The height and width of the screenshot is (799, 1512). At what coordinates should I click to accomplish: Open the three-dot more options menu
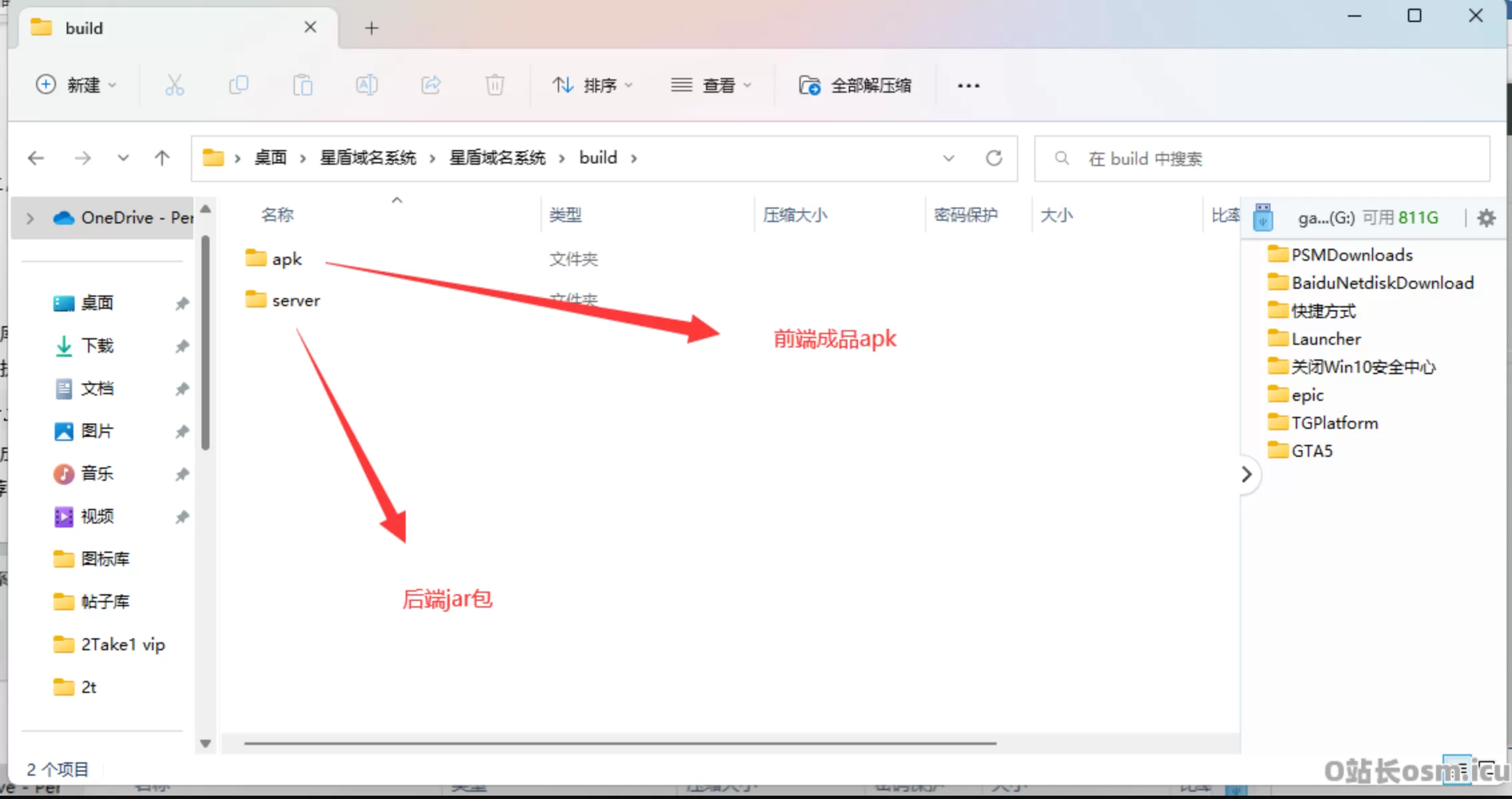click(x=968, y=85)
